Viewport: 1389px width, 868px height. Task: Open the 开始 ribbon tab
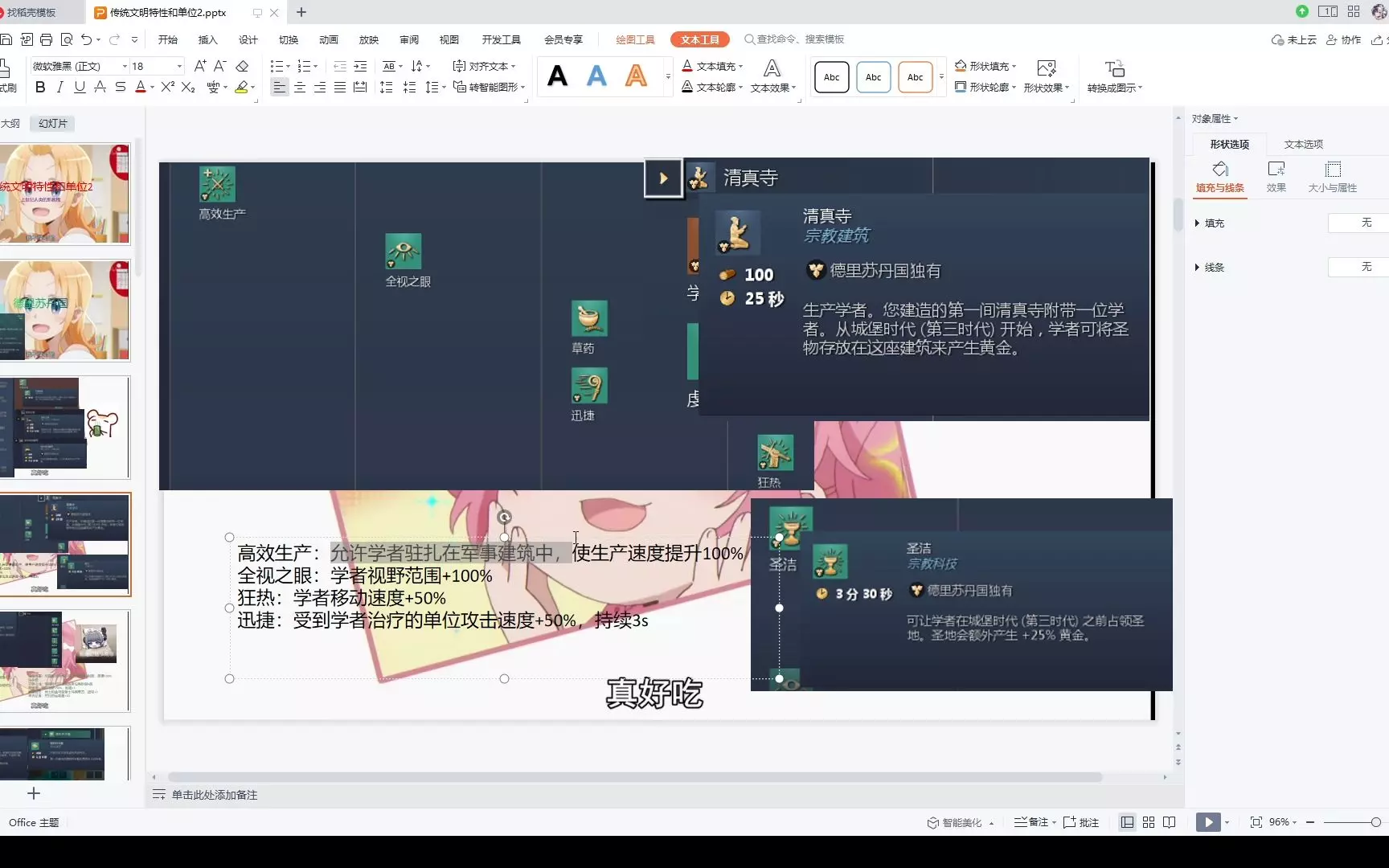coord(168,39)
